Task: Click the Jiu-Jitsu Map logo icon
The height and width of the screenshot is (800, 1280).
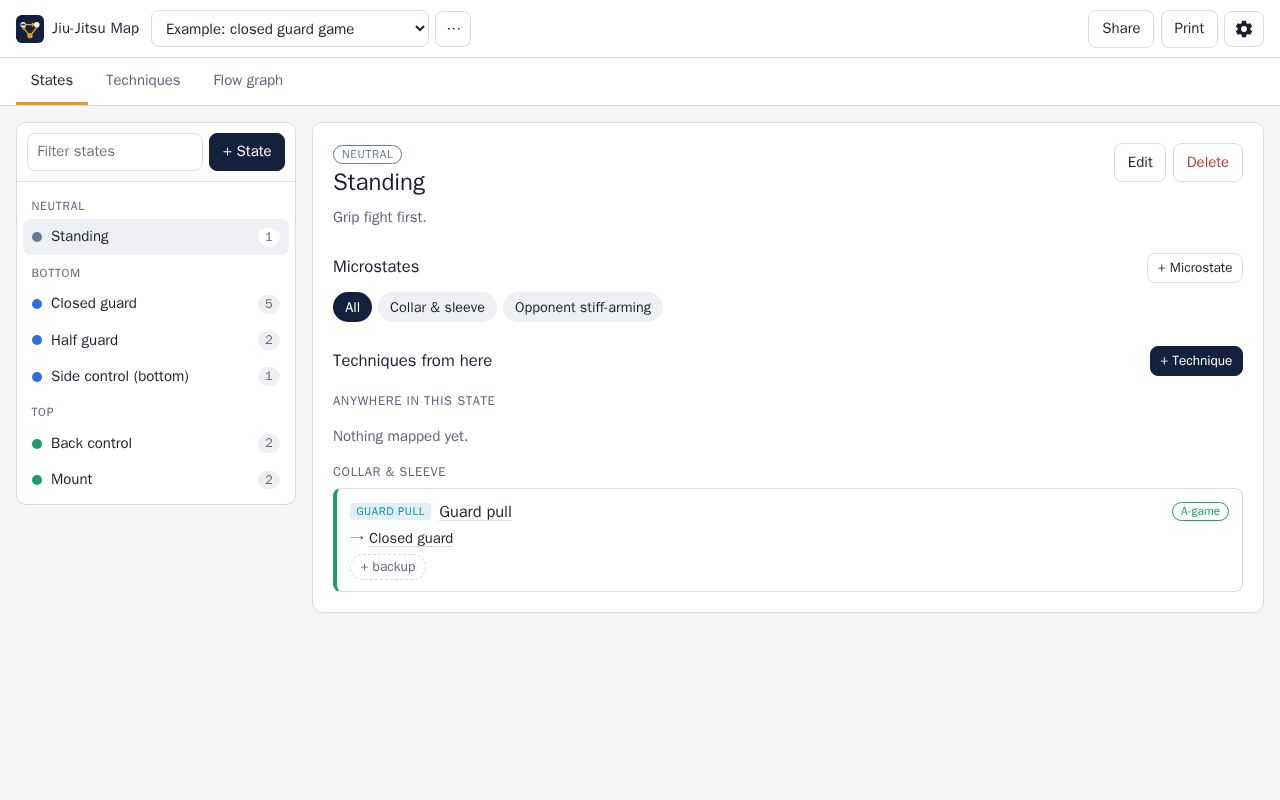Action: 30,29
